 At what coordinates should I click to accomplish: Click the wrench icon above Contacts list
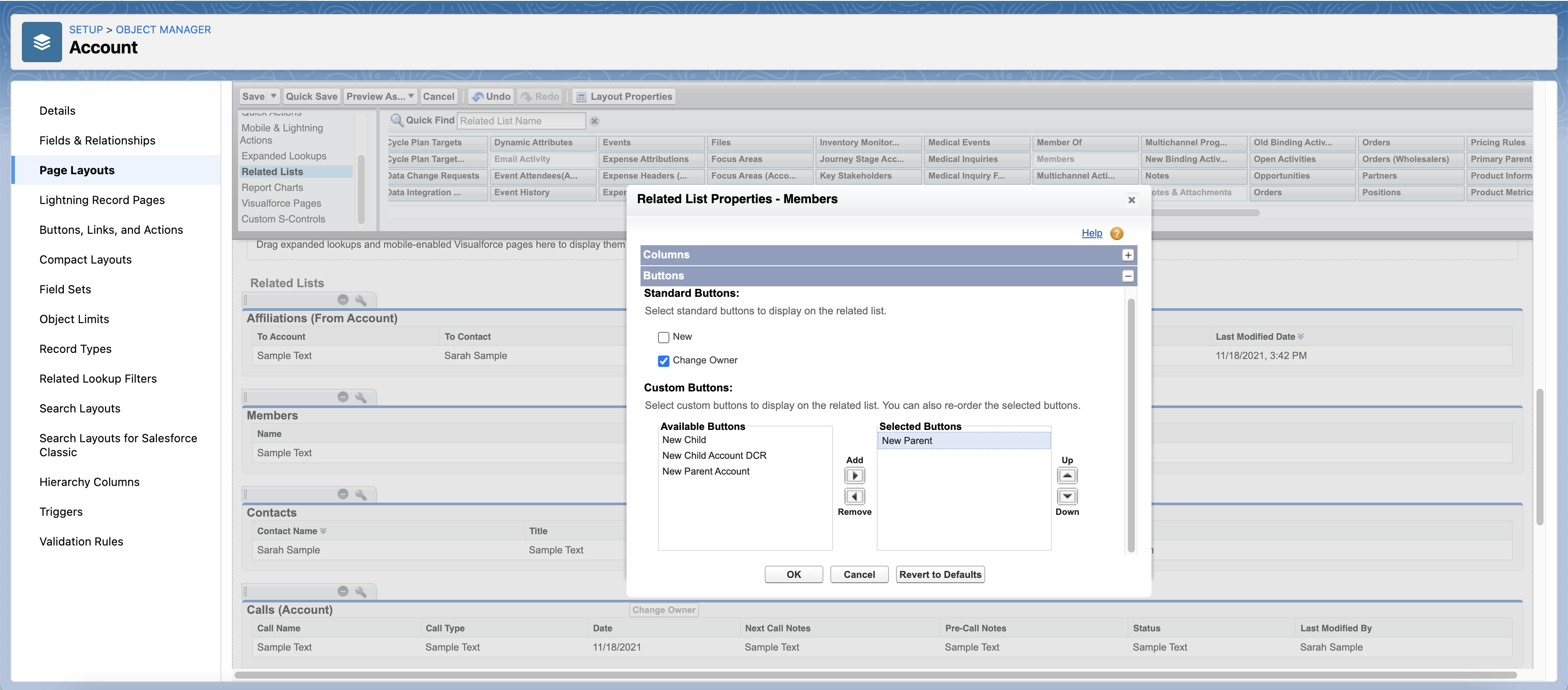point(361,494)
